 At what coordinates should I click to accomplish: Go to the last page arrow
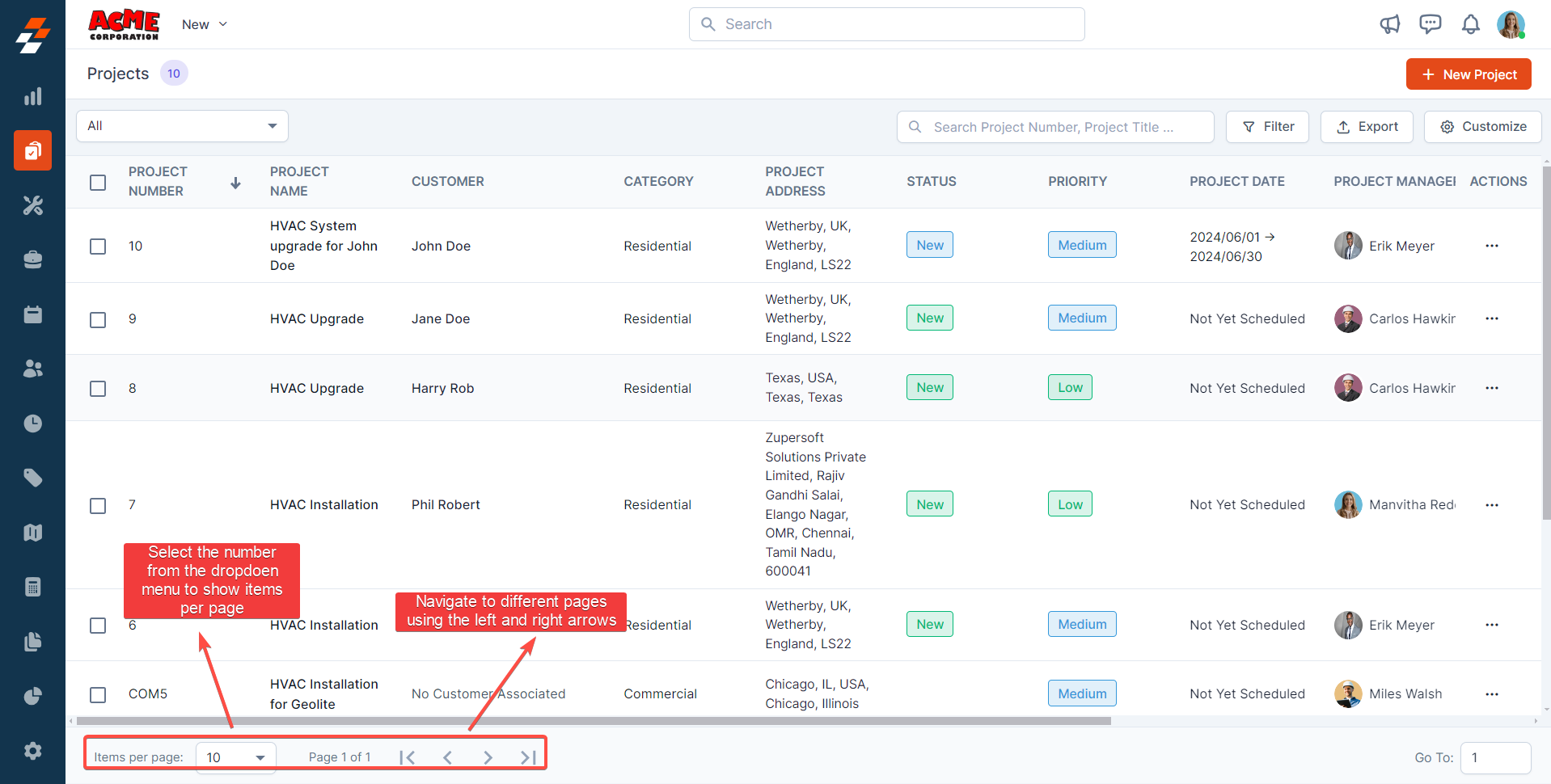(528, 757)
